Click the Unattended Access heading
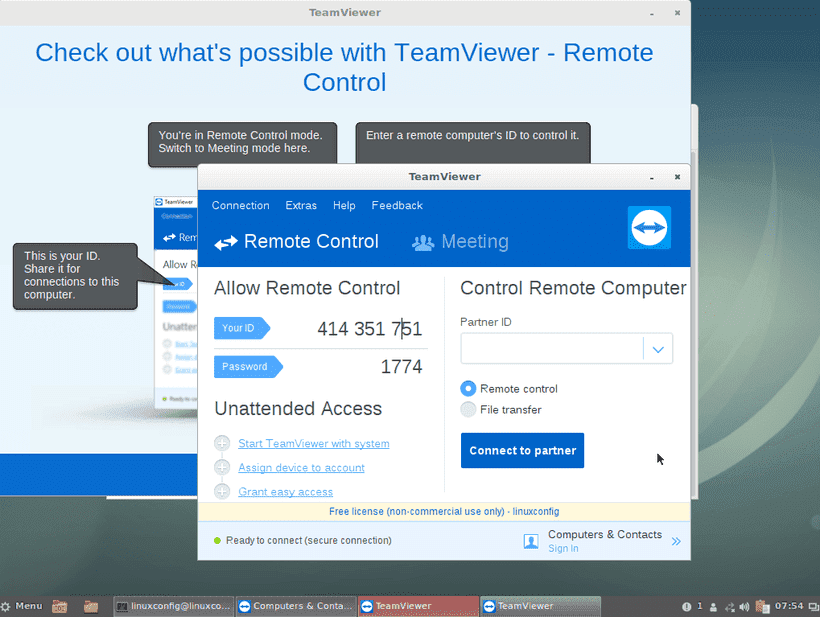820x617 pixels. tap(298, 408)
